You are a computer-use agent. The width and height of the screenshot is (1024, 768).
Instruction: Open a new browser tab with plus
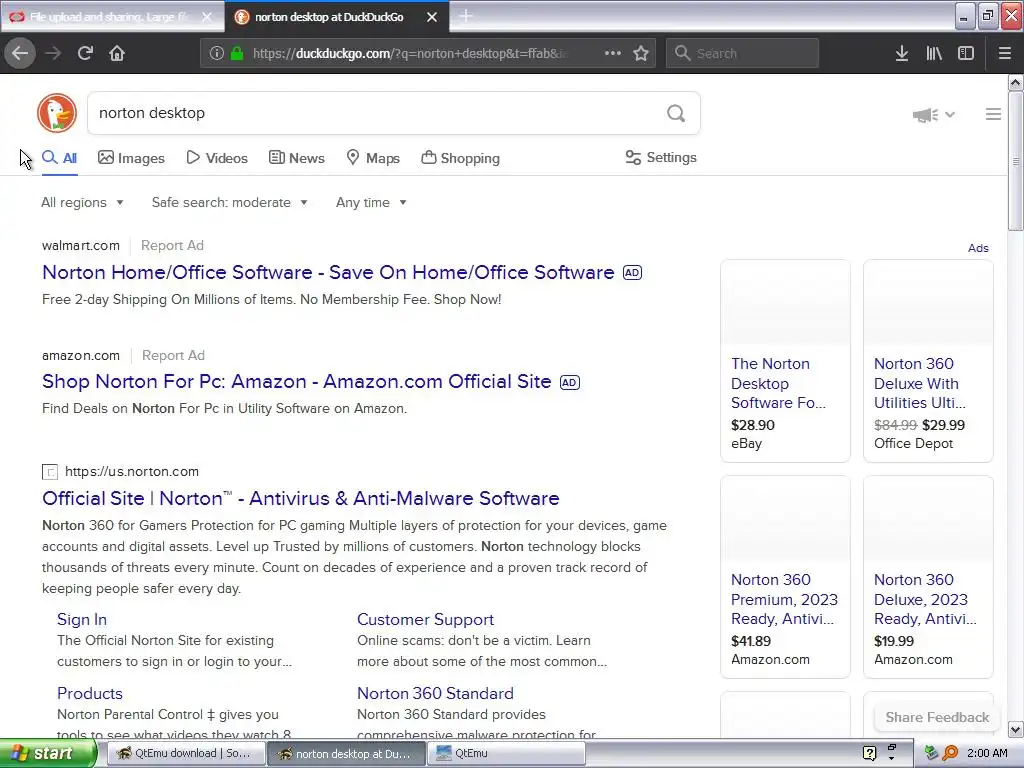pos(466,16)
